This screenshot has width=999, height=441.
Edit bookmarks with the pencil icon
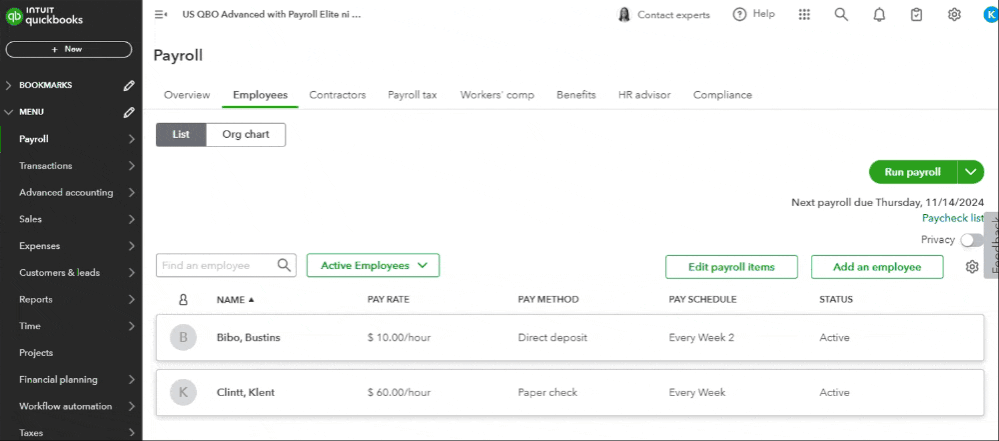point(129,85)
